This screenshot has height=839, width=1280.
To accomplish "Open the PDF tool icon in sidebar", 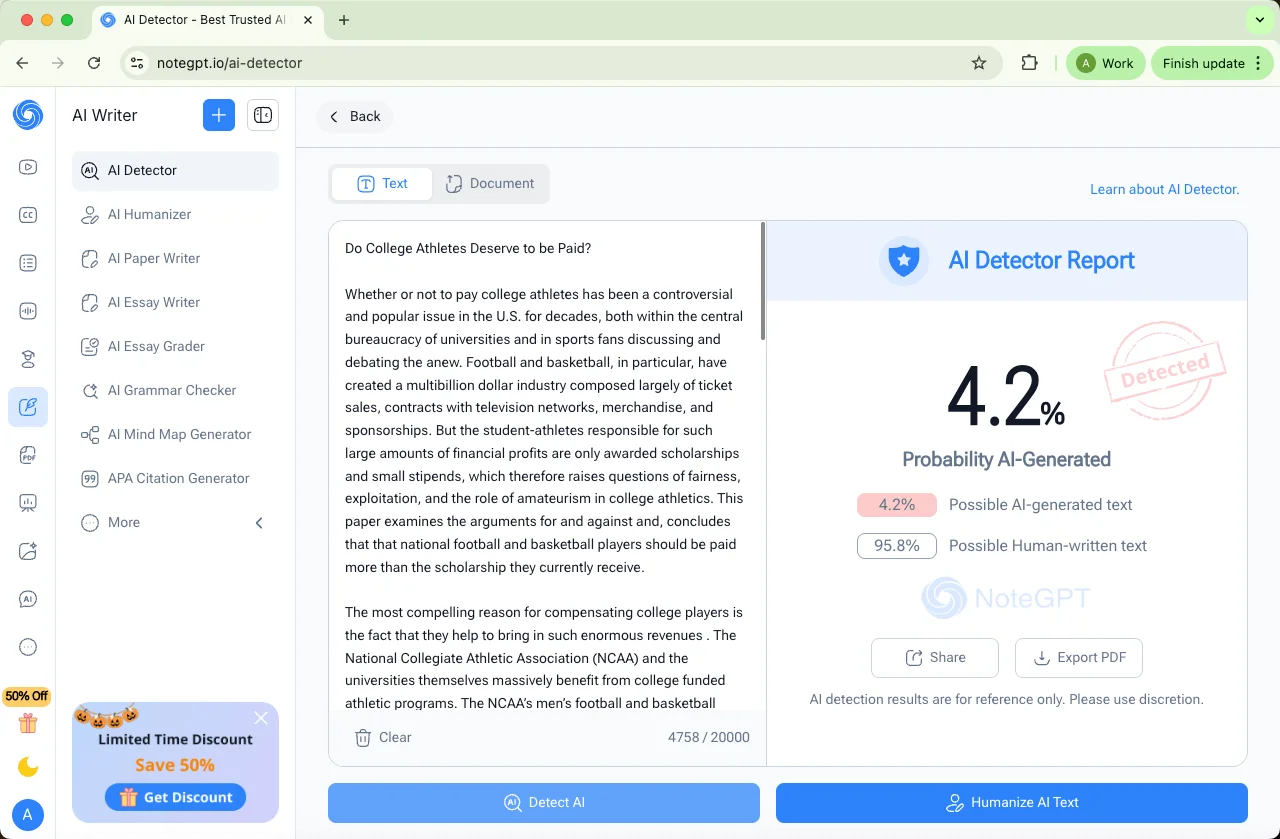I will point(28,455).
